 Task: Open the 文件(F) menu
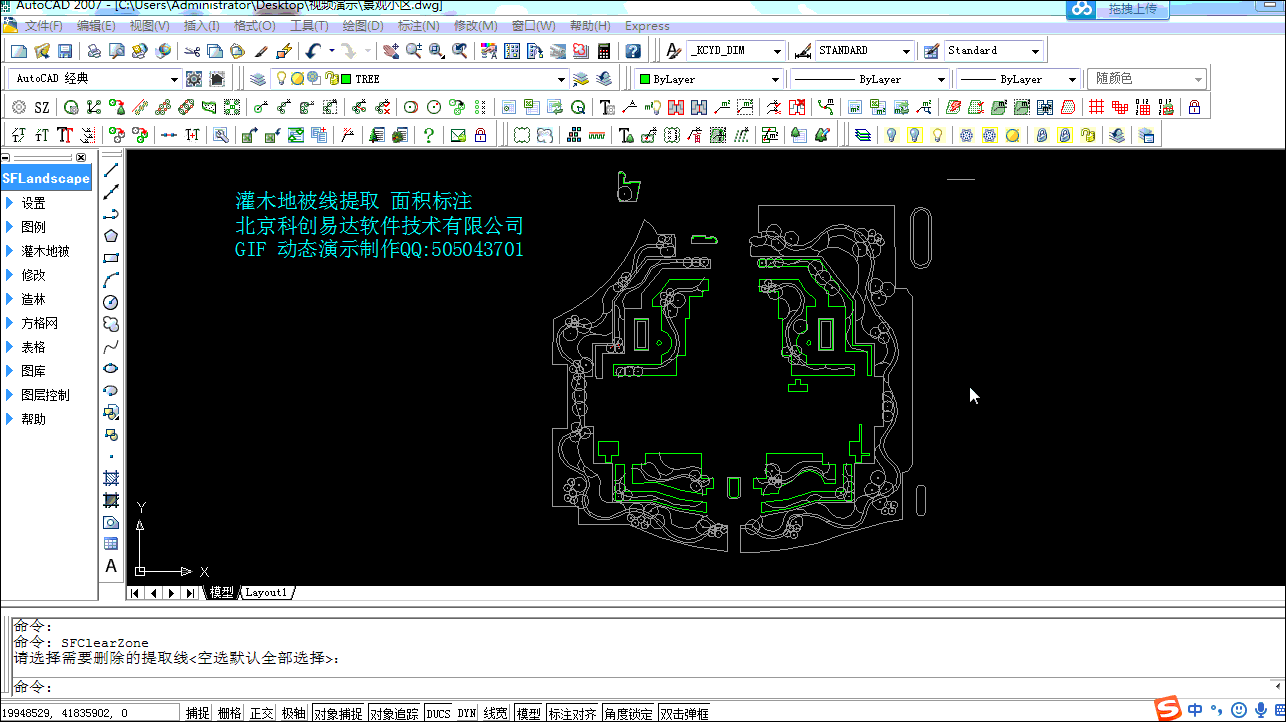43,26
